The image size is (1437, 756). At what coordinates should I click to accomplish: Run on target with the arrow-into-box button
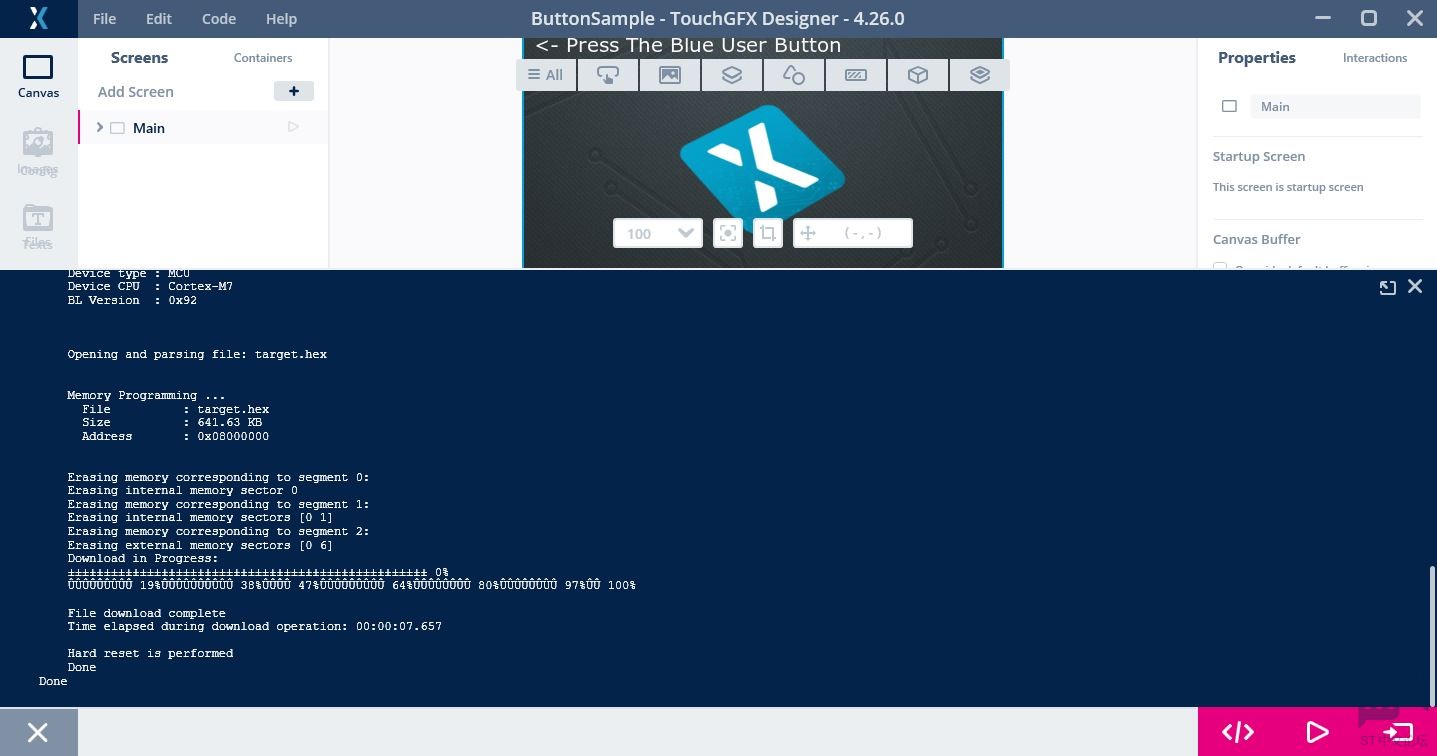pos(1398,732)
